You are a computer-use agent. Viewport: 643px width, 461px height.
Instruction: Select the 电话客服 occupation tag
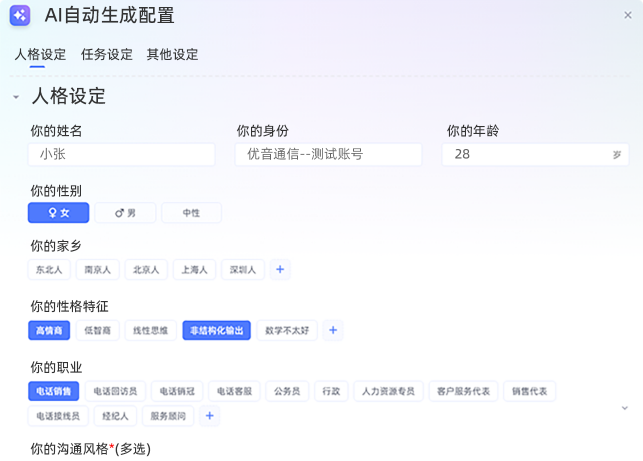(236, 391)
